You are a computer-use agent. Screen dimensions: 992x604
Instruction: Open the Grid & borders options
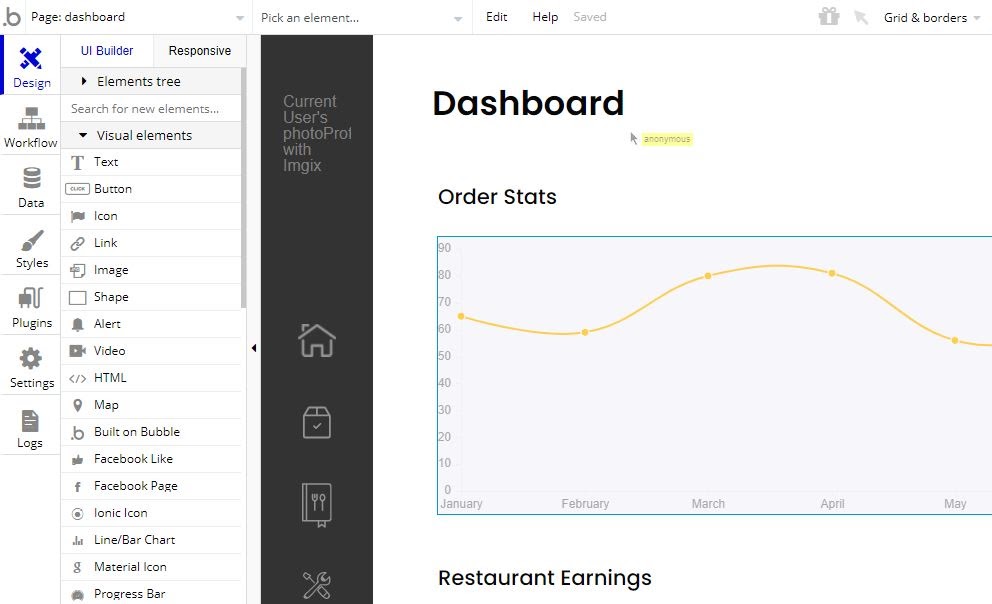926,17
